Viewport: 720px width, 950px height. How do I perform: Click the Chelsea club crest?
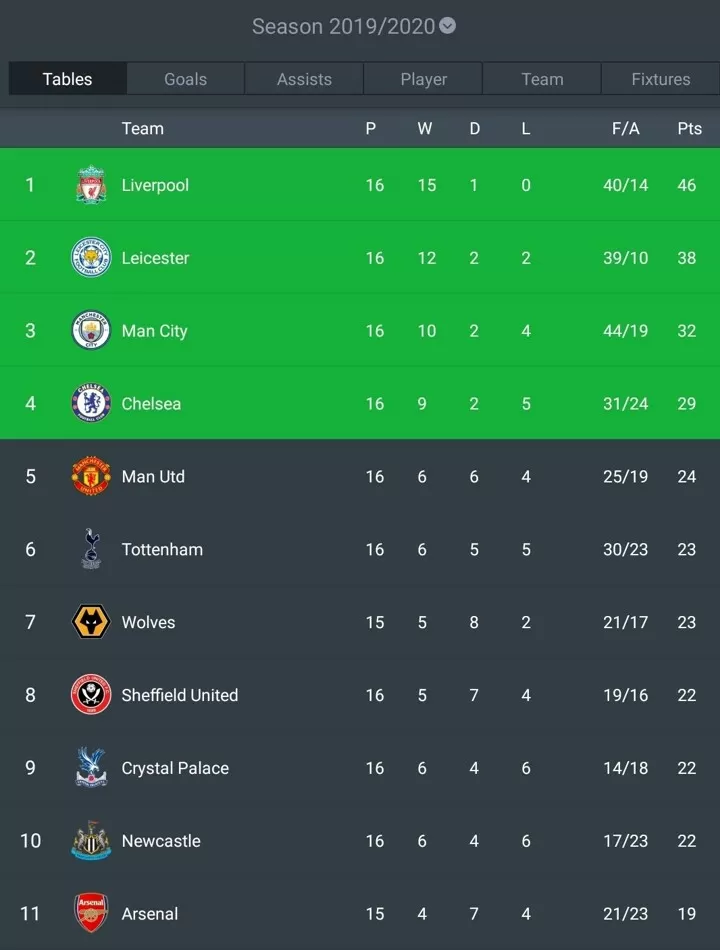91,403
